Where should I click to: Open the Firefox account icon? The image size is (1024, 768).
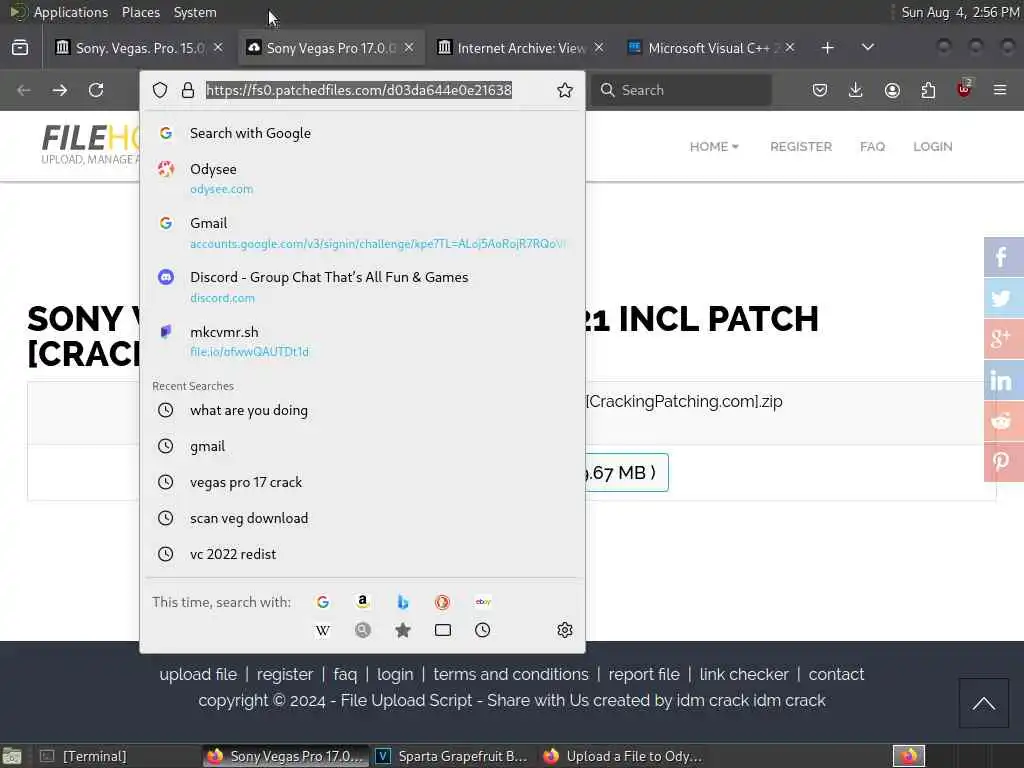pos(892,90)
